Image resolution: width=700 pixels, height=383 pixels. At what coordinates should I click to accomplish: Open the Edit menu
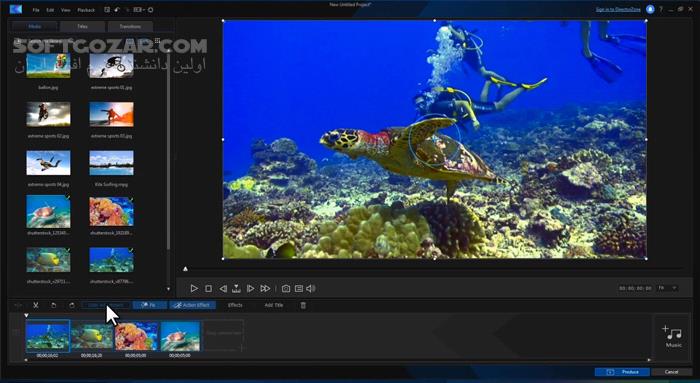50,10
